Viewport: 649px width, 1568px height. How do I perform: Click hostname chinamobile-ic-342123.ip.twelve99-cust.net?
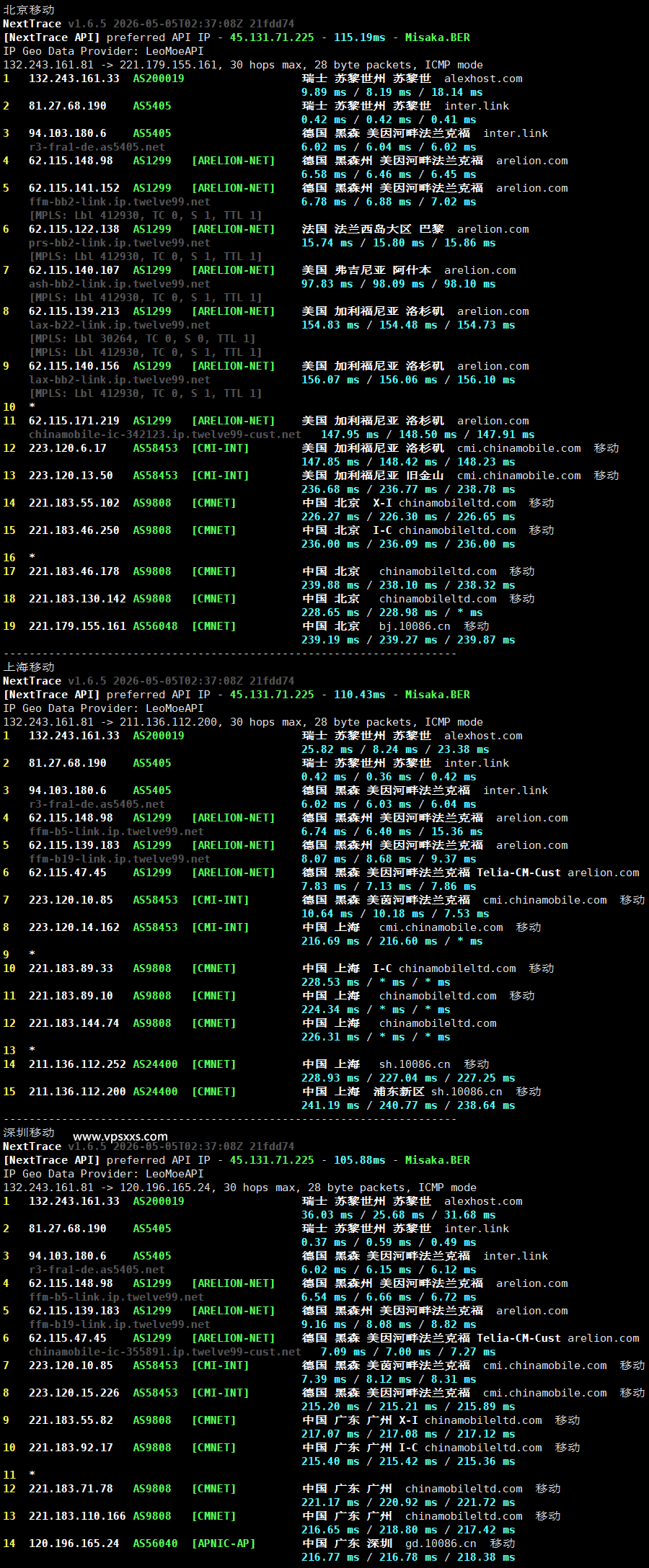point(165,435)
